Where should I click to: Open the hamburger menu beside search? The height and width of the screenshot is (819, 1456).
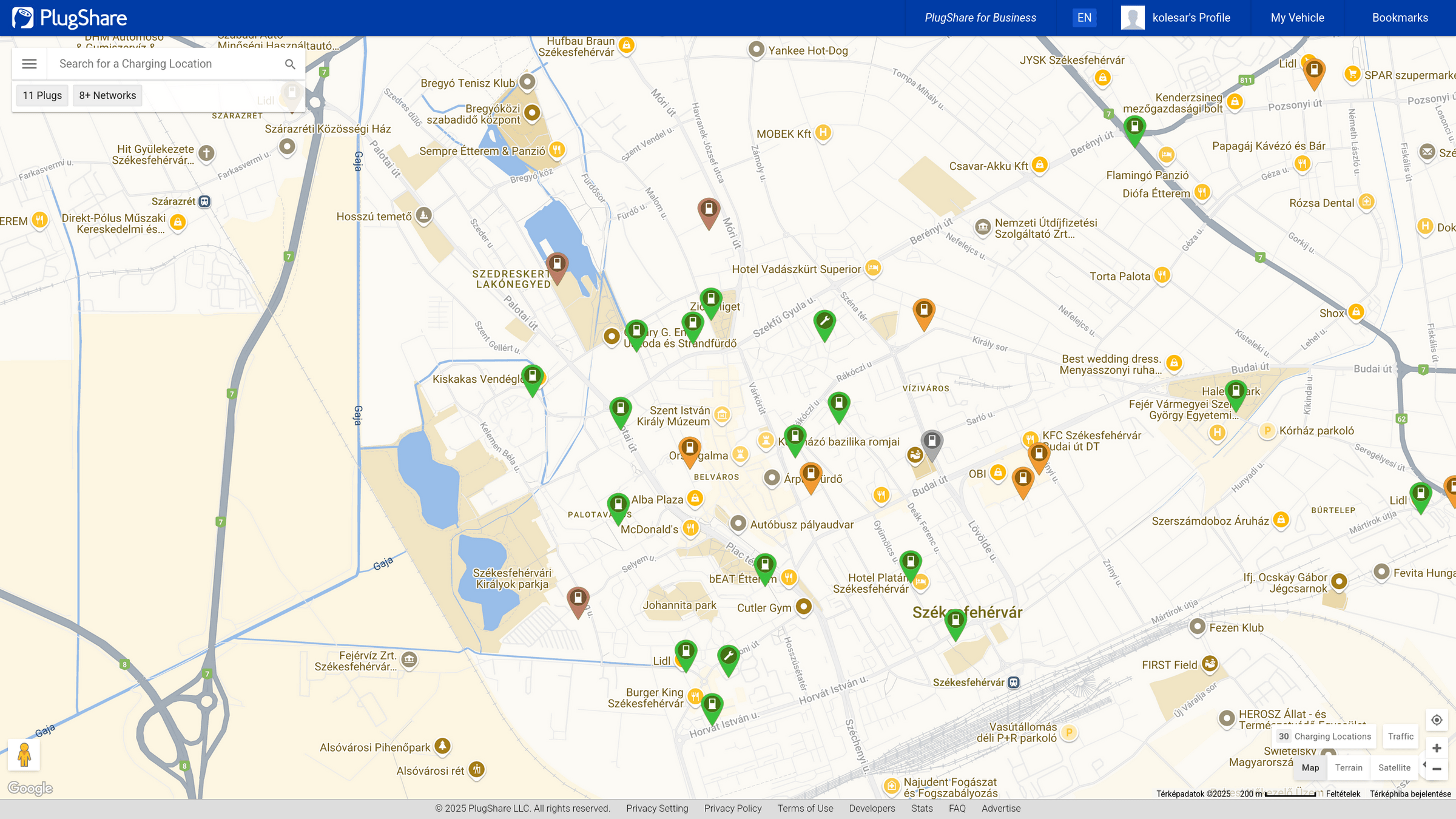(x=29, y=64)
